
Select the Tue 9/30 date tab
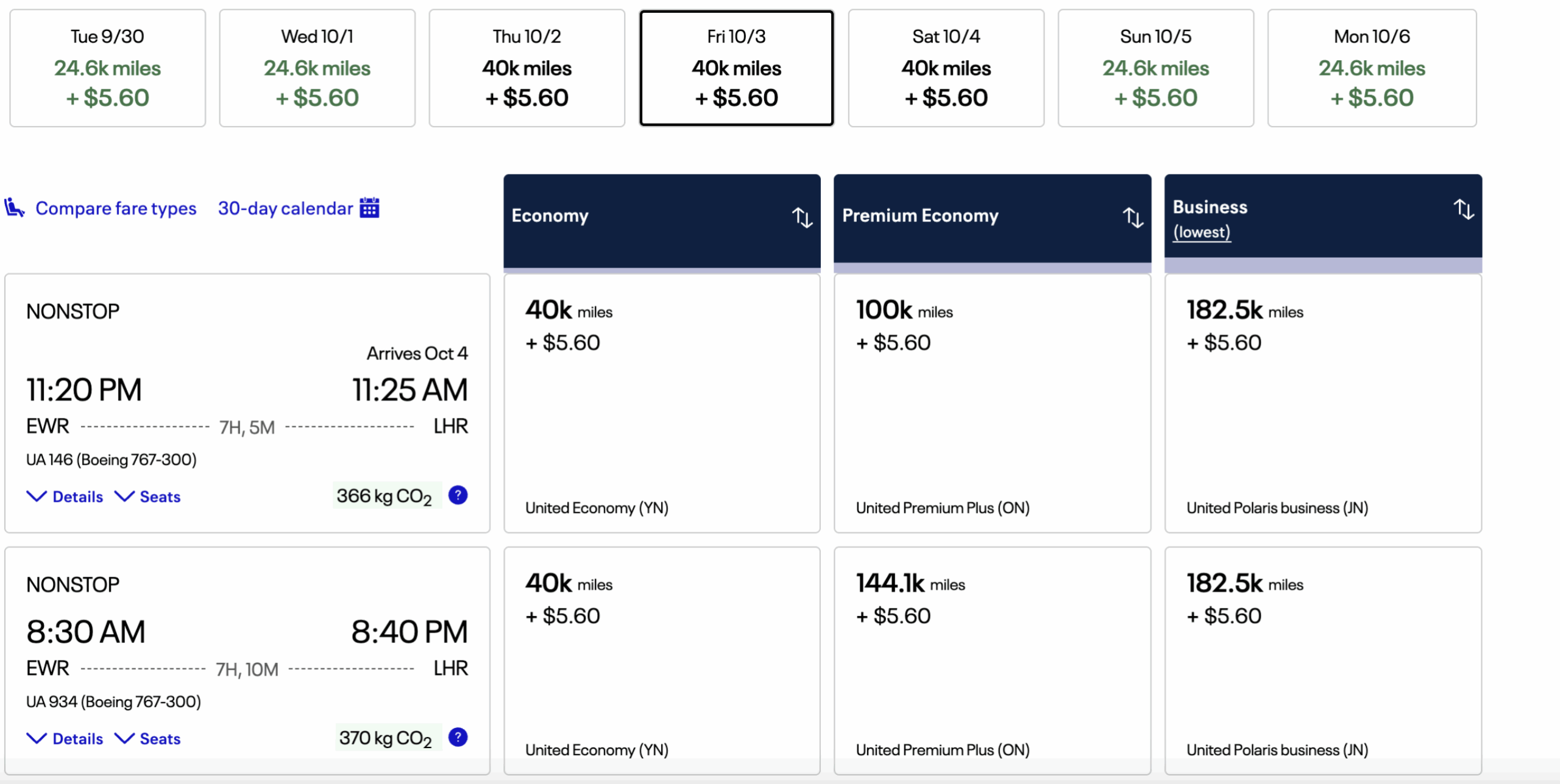click(108, 68)
